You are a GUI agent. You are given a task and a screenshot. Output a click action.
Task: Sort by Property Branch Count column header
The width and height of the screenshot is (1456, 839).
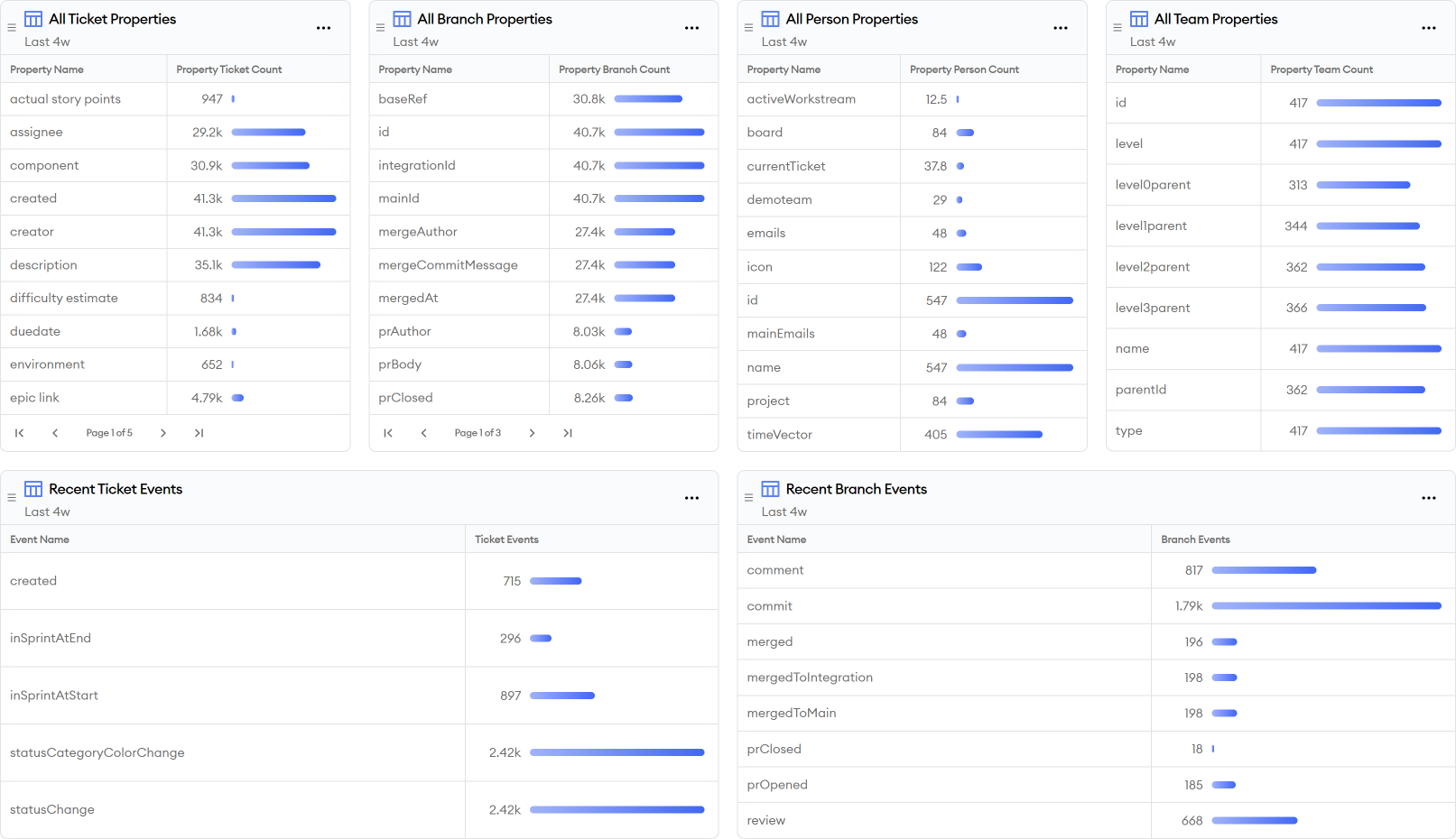(614, 69)
